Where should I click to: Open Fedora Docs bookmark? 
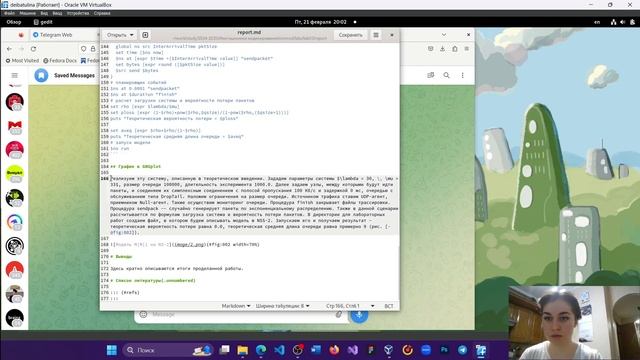pyautogui.click(x=60, y=60)
